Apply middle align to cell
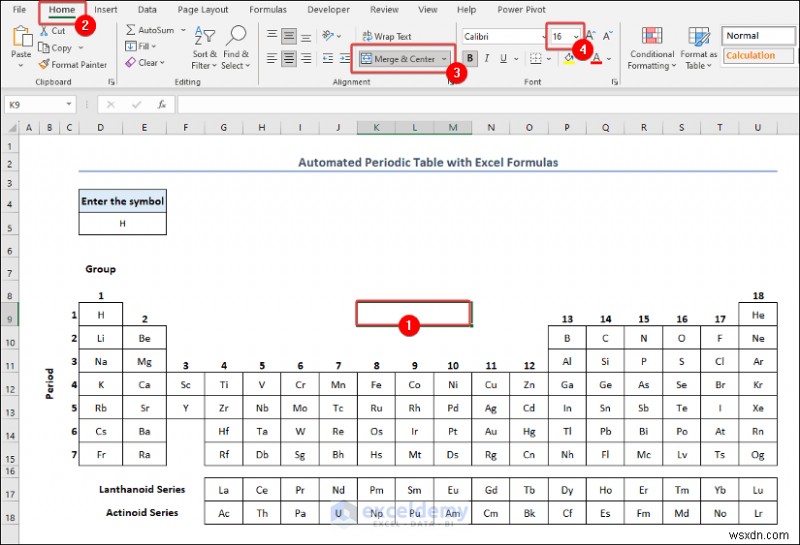Viewport: 800px width, 545px height. [x=289, y=36]
